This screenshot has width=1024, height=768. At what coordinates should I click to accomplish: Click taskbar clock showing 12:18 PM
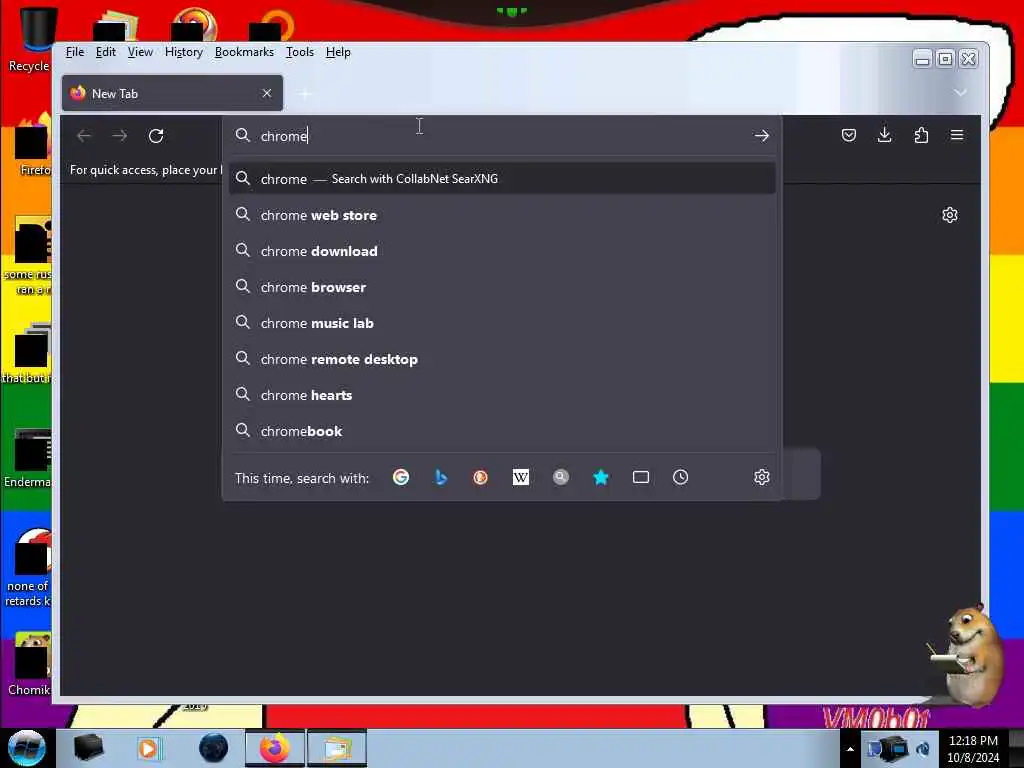[x=973, y=749]
